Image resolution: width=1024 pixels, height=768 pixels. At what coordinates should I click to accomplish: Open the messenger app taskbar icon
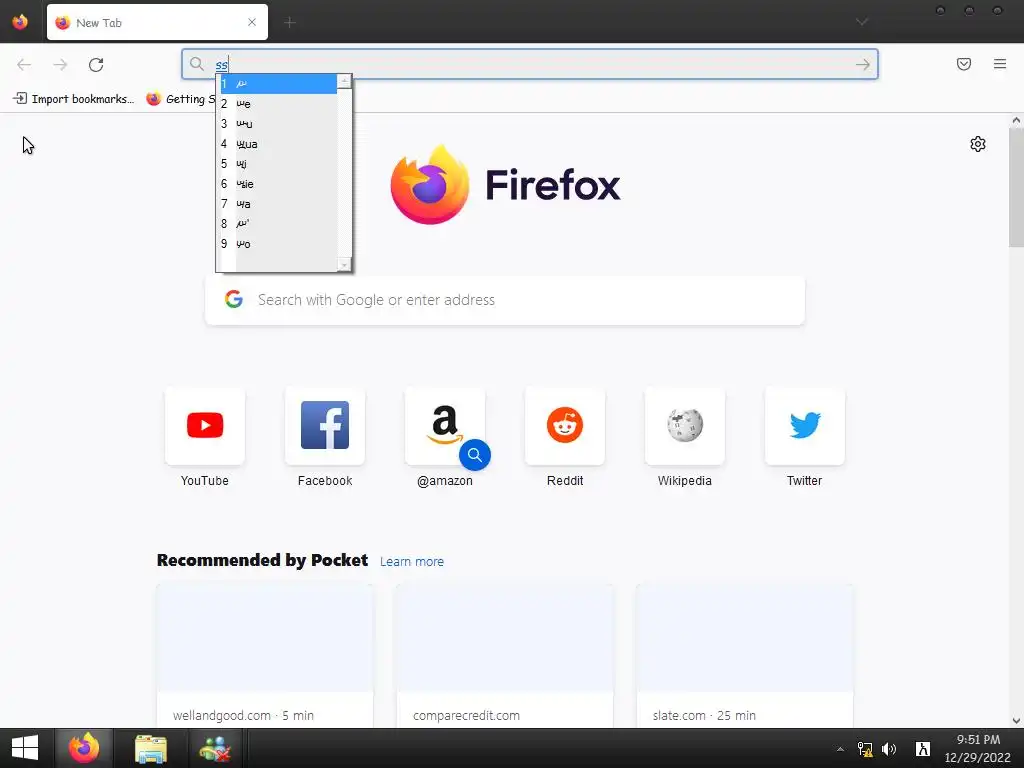(x=215, y=748)
